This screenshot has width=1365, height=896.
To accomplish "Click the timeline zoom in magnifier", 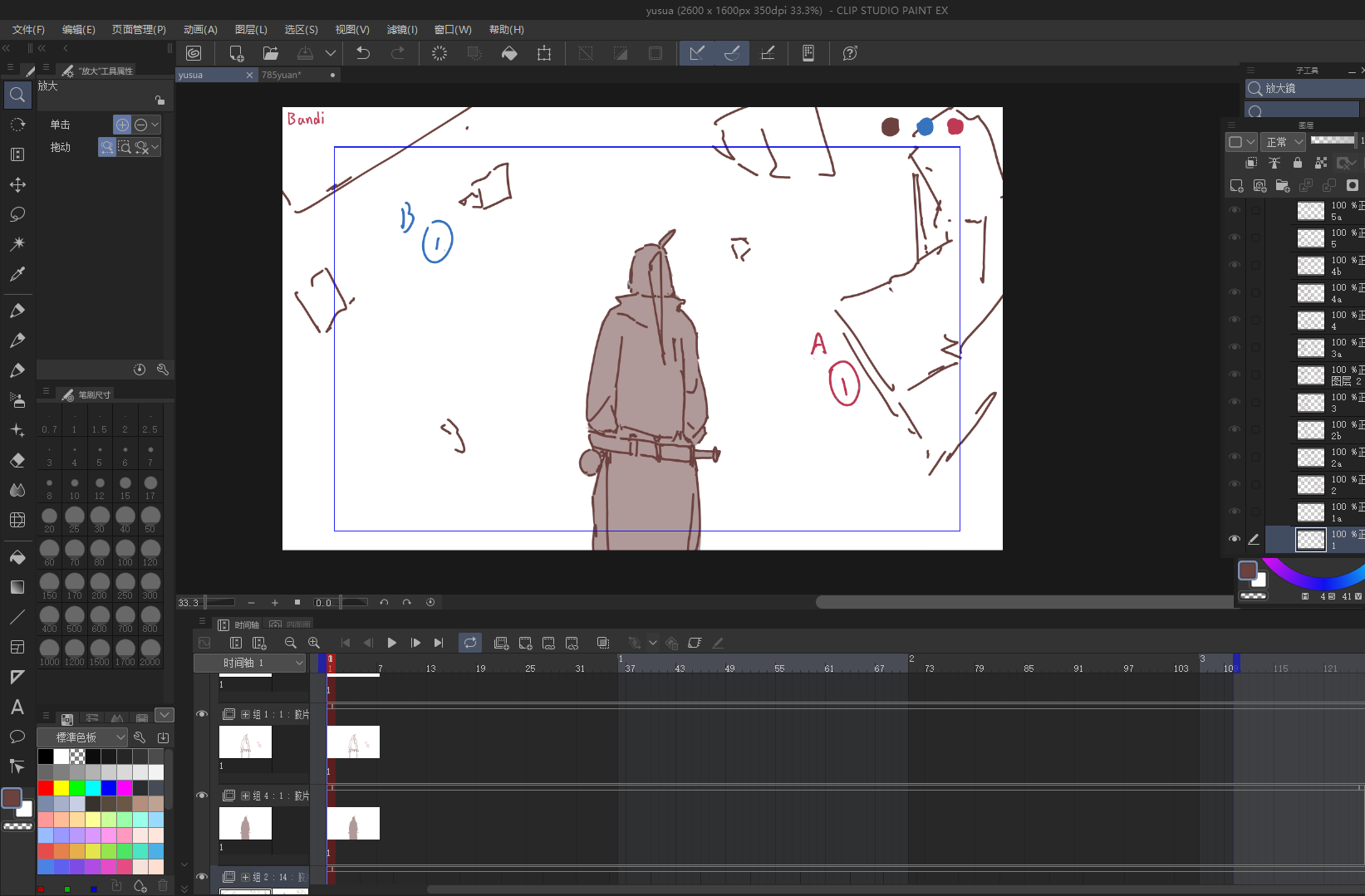I will coord(314,643).
